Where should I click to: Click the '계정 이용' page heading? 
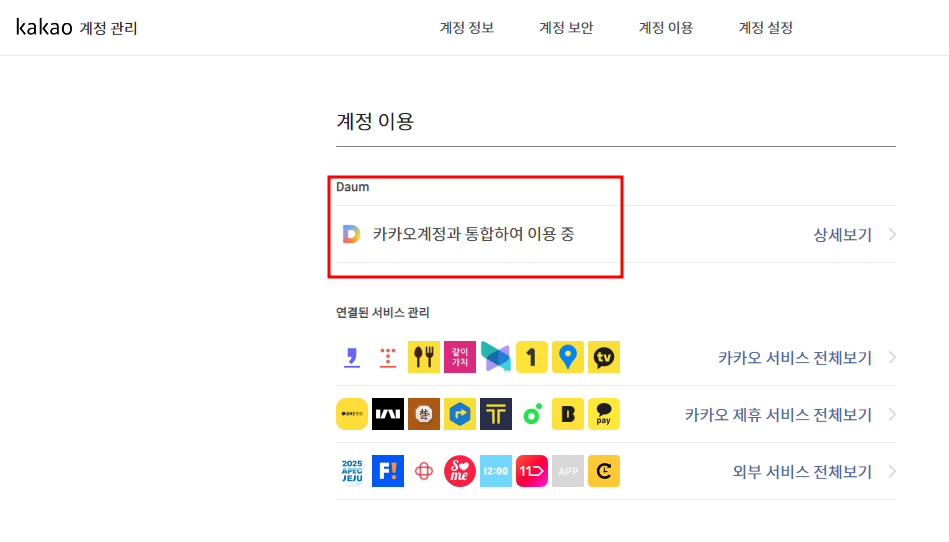coord(375,122)
